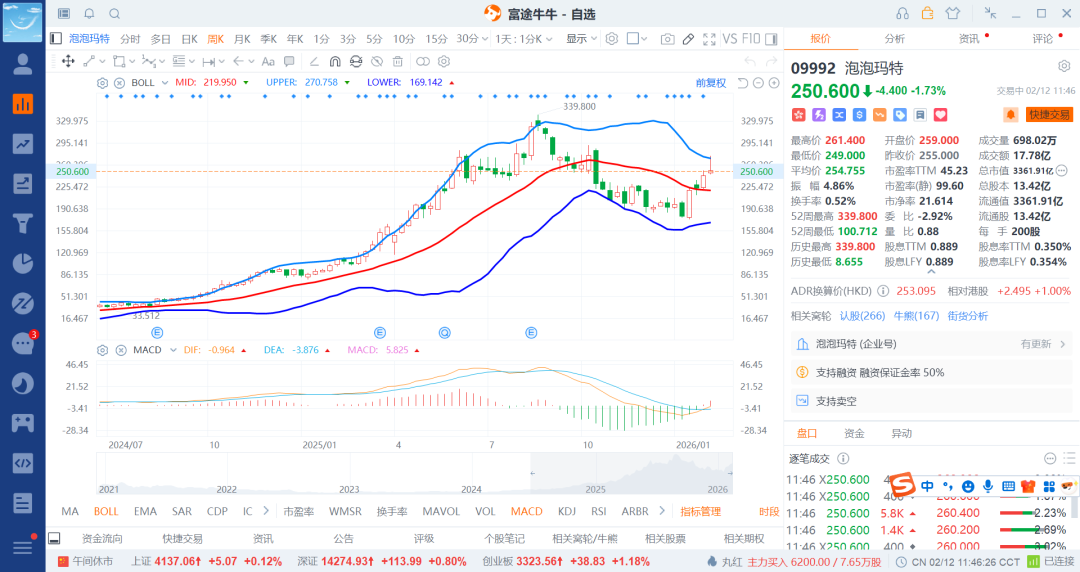Toggle the 前复权 price adjustment option
The height and width of the screenshot is (572, 1080).
click(711, 83)
